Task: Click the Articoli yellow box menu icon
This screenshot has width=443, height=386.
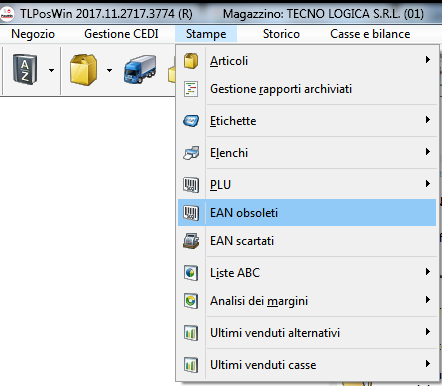Action: pos(191,61)
